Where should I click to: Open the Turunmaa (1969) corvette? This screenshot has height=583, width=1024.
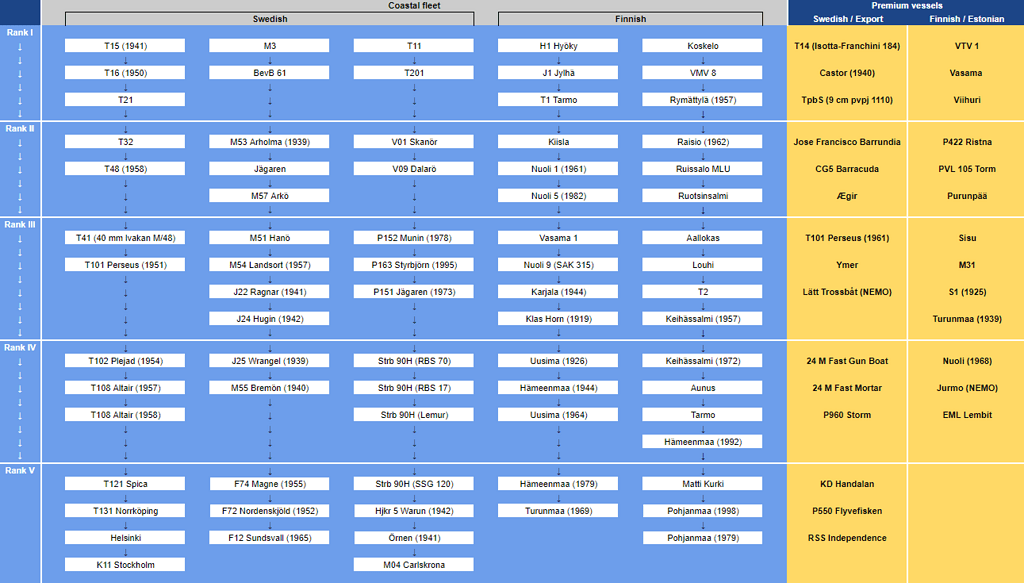tap(557, 510)
